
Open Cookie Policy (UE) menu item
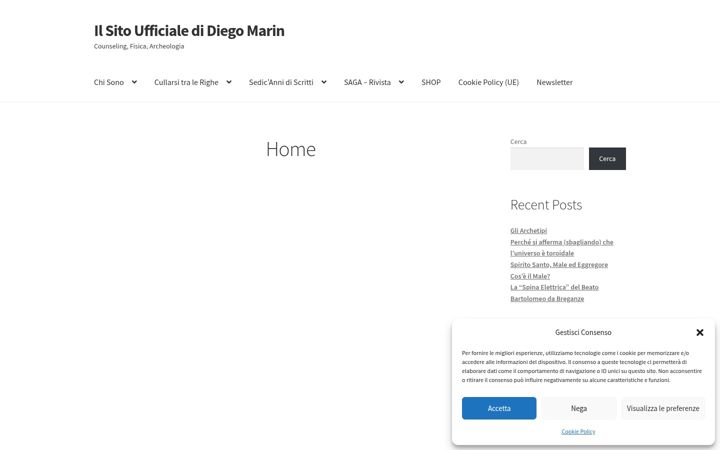tap(489, 82)
